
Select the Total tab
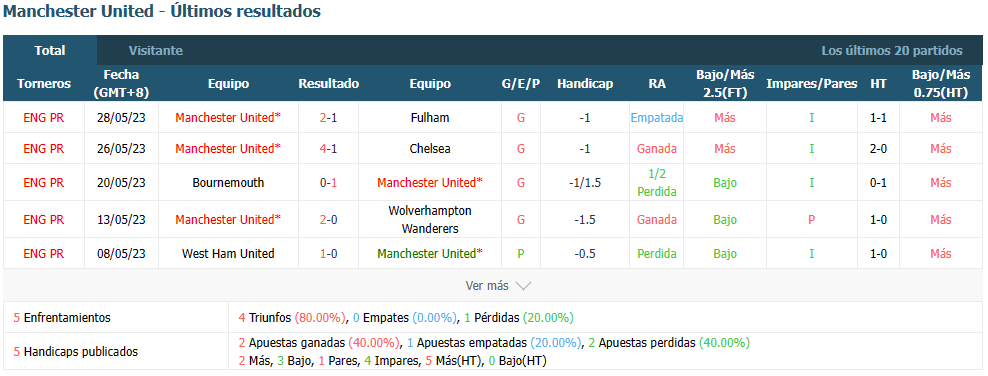pyautogui.click(x=50, y=50)
